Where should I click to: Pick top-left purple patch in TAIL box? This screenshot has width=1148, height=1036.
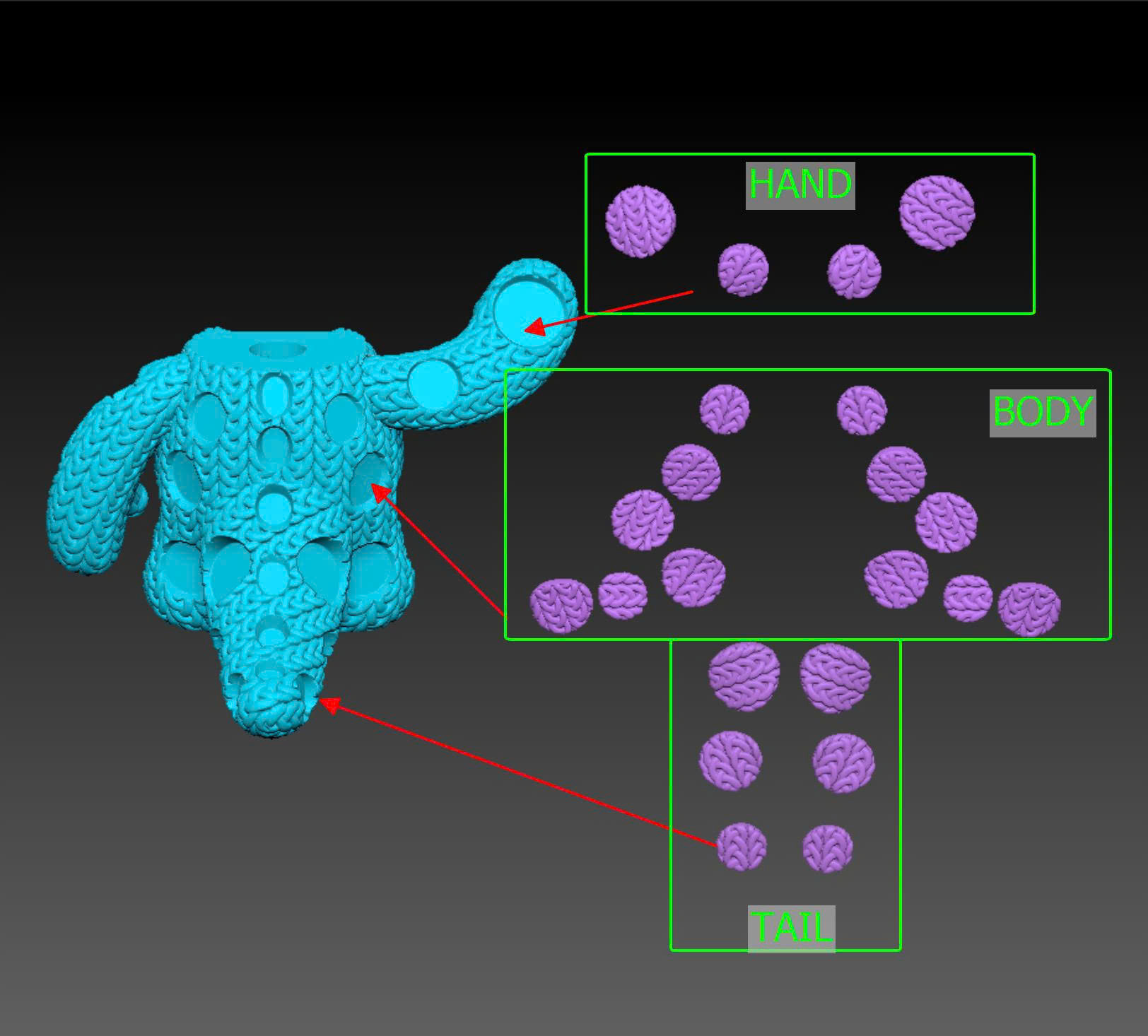click(x=744, y=676)
